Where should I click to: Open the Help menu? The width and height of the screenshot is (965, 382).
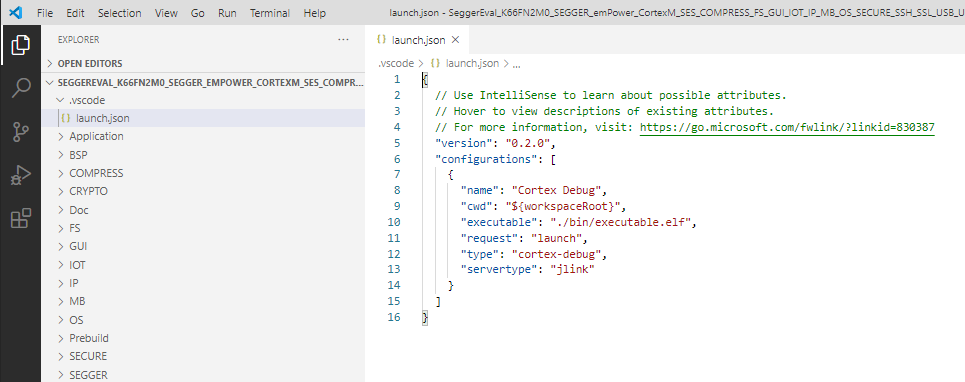click(x=314, y=13)
